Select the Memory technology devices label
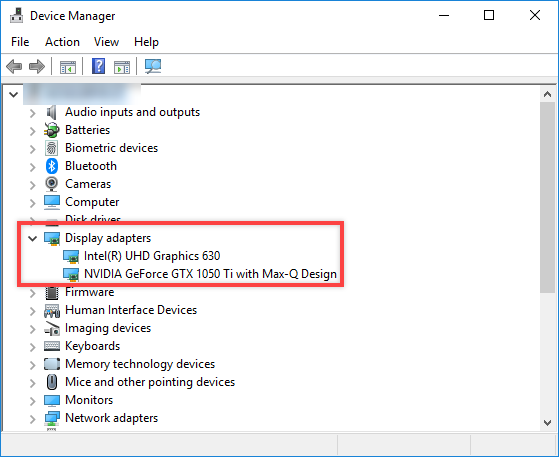The image size is (559, 457). [x=140, y=364]
